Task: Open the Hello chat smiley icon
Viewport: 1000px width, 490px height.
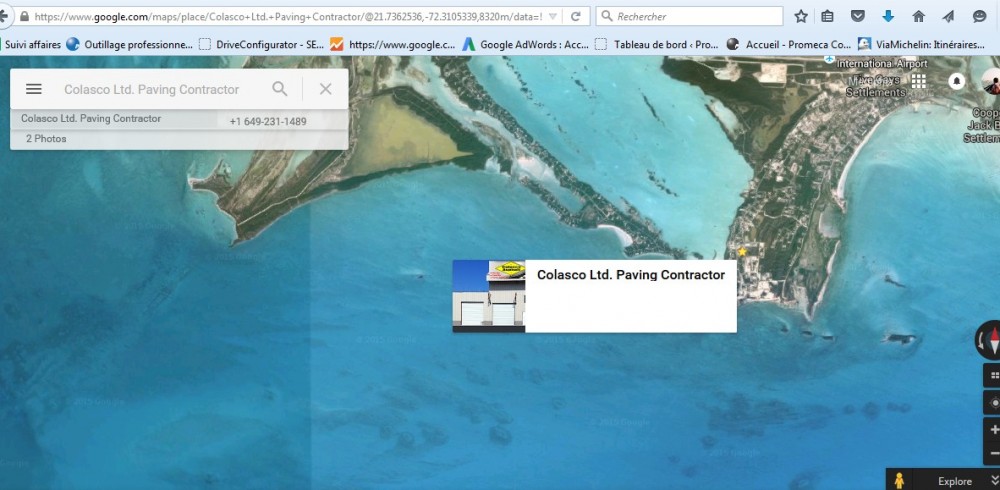Action: point(980,17)
